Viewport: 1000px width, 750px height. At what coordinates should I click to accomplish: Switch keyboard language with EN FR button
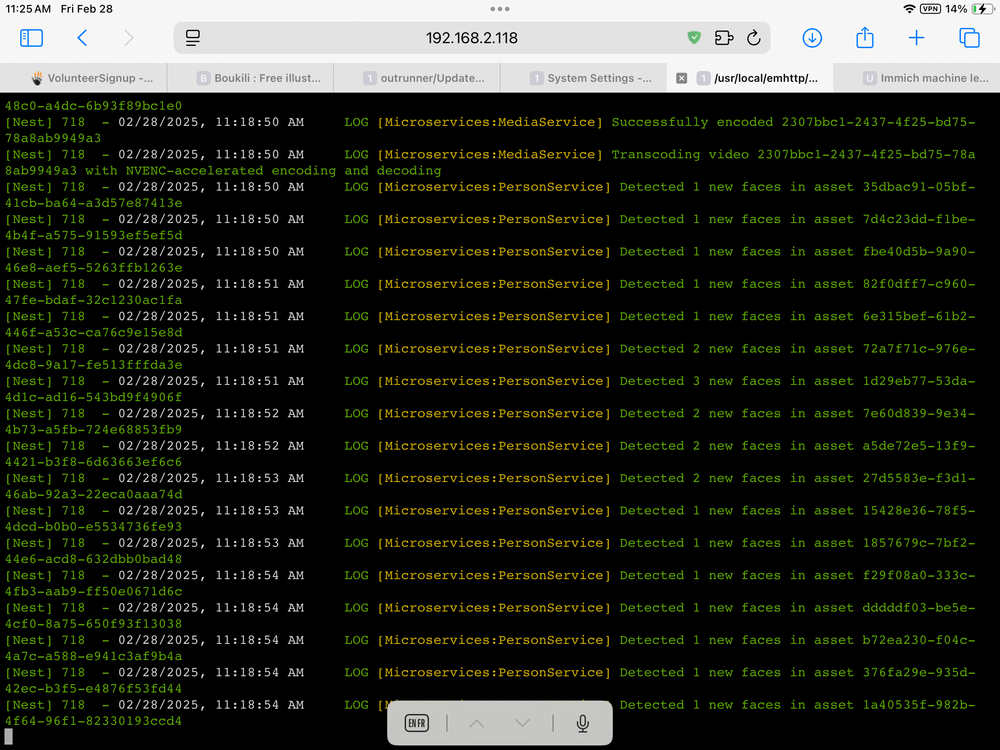pos(416,723)
